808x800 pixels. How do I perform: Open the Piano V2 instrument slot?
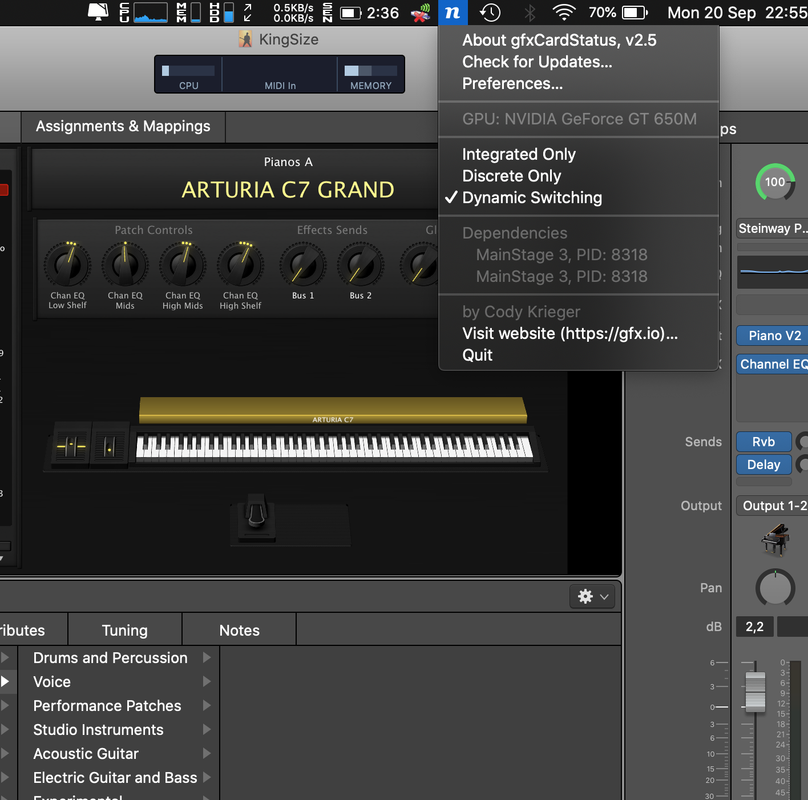coord(772,336)
